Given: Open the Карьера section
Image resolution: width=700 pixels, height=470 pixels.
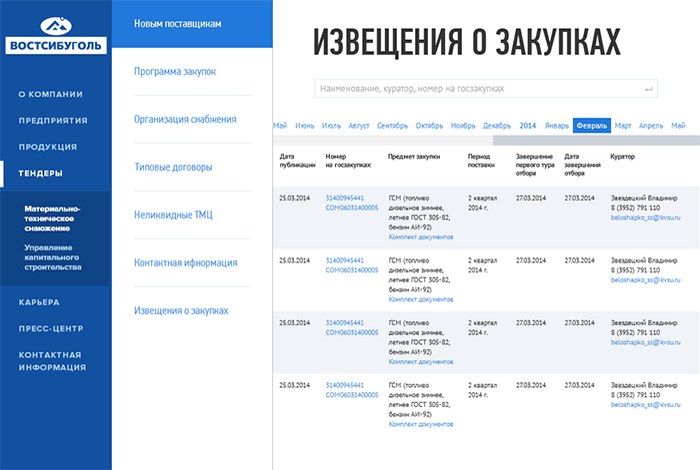Looking at the screenshot, I should coord(39,302).
